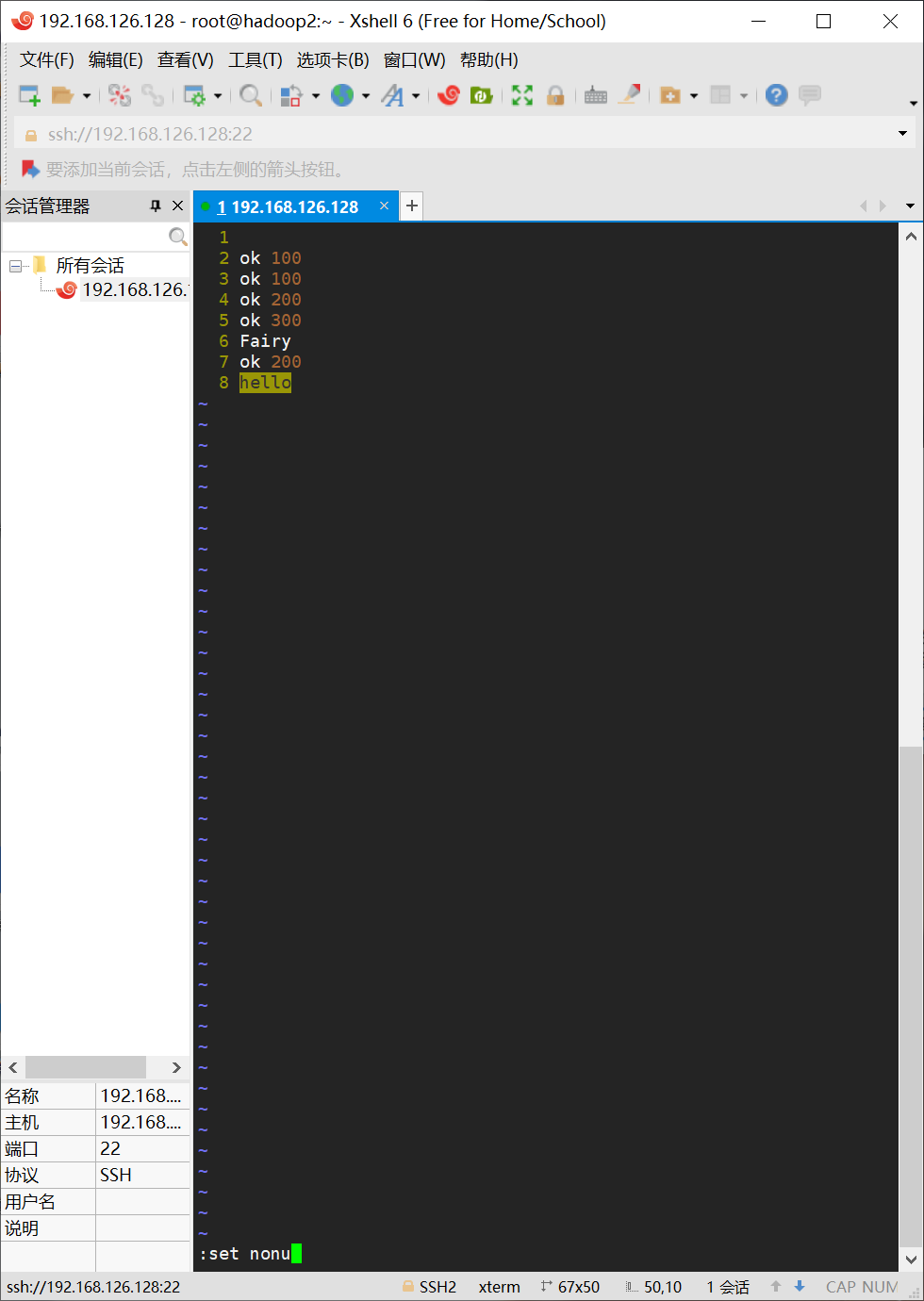Viewport: 924px width, 1301px height.
Task: Open the 选项卡(B) menu
Action: (333, 60)
